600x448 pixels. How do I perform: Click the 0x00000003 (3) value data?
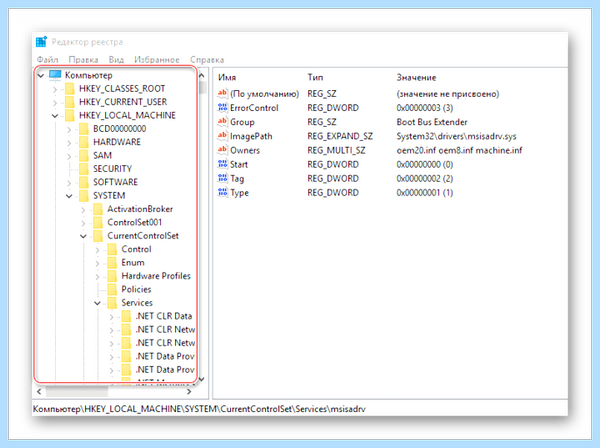pos(425,108)
